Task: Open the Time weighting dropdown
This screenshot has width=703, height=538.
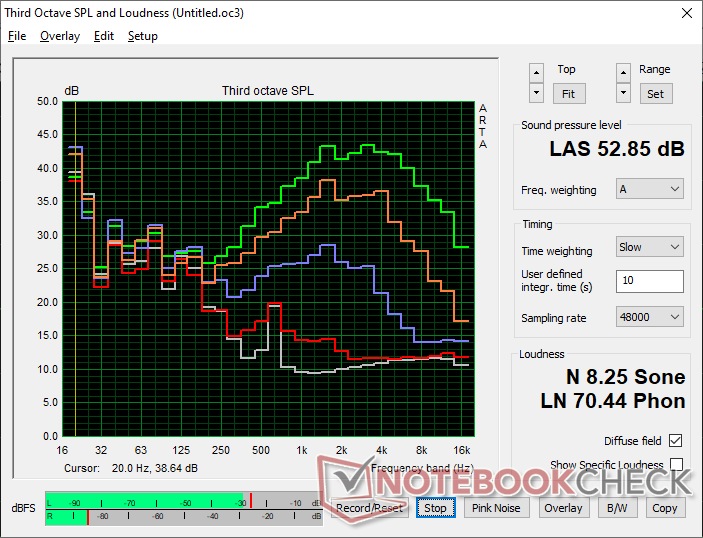Action: click(649, 247)
